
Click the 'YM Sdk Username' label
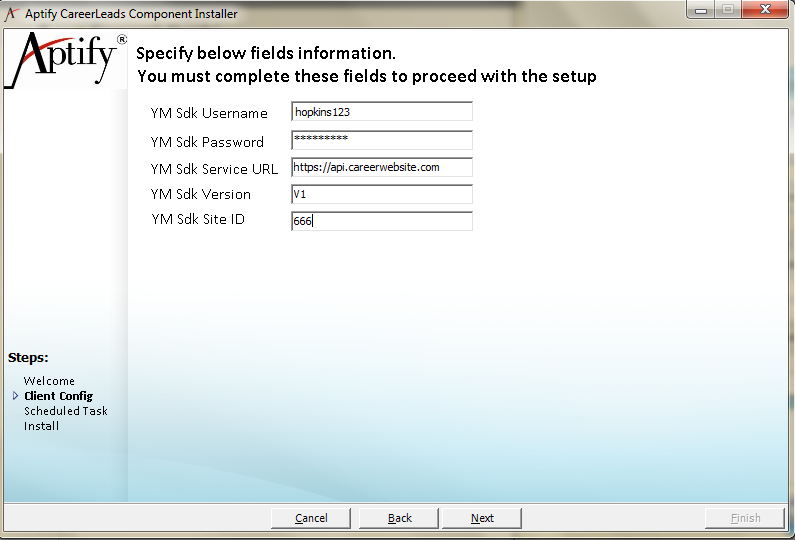(209, 113)
